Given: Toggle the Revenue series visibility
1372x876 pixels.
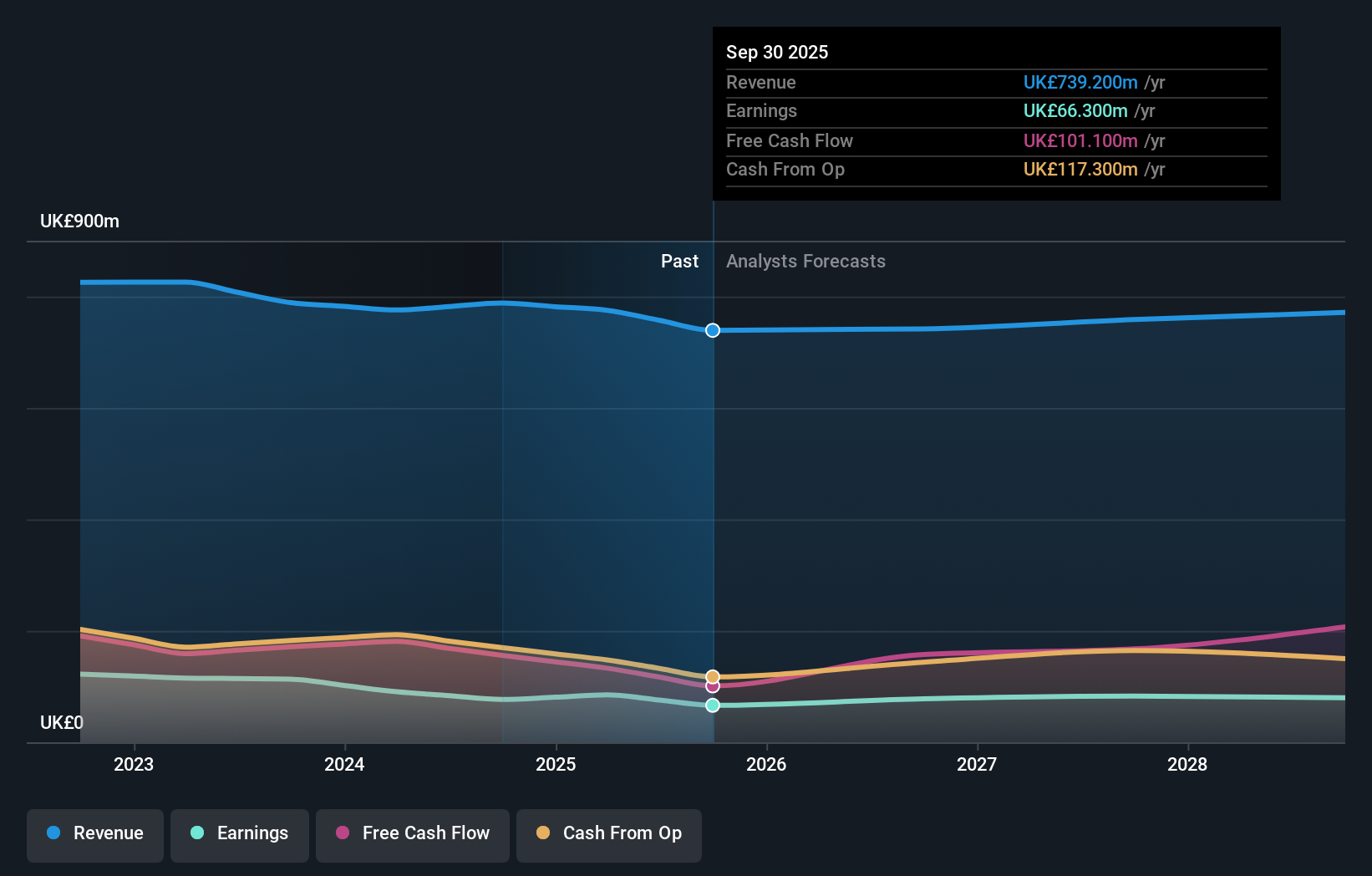Looking at the screenshot, I should coord(94,834).
